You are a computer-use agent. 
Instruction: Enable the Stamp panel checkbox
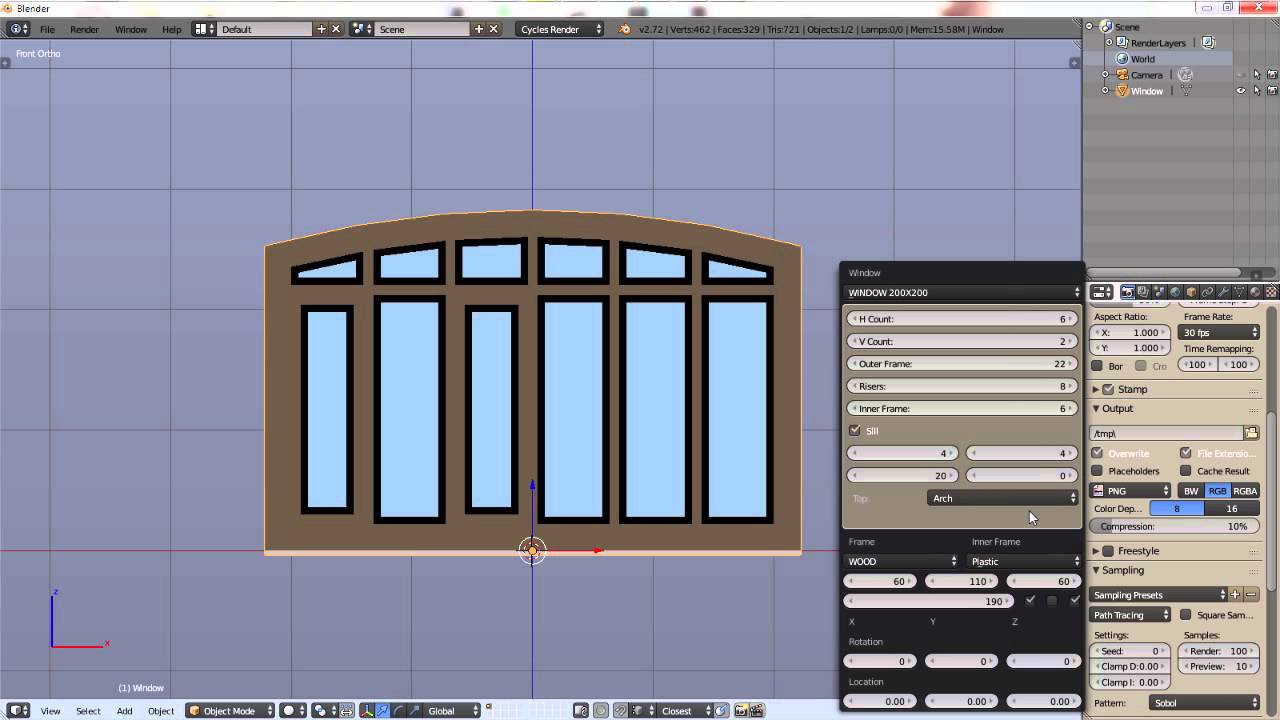1108,389
